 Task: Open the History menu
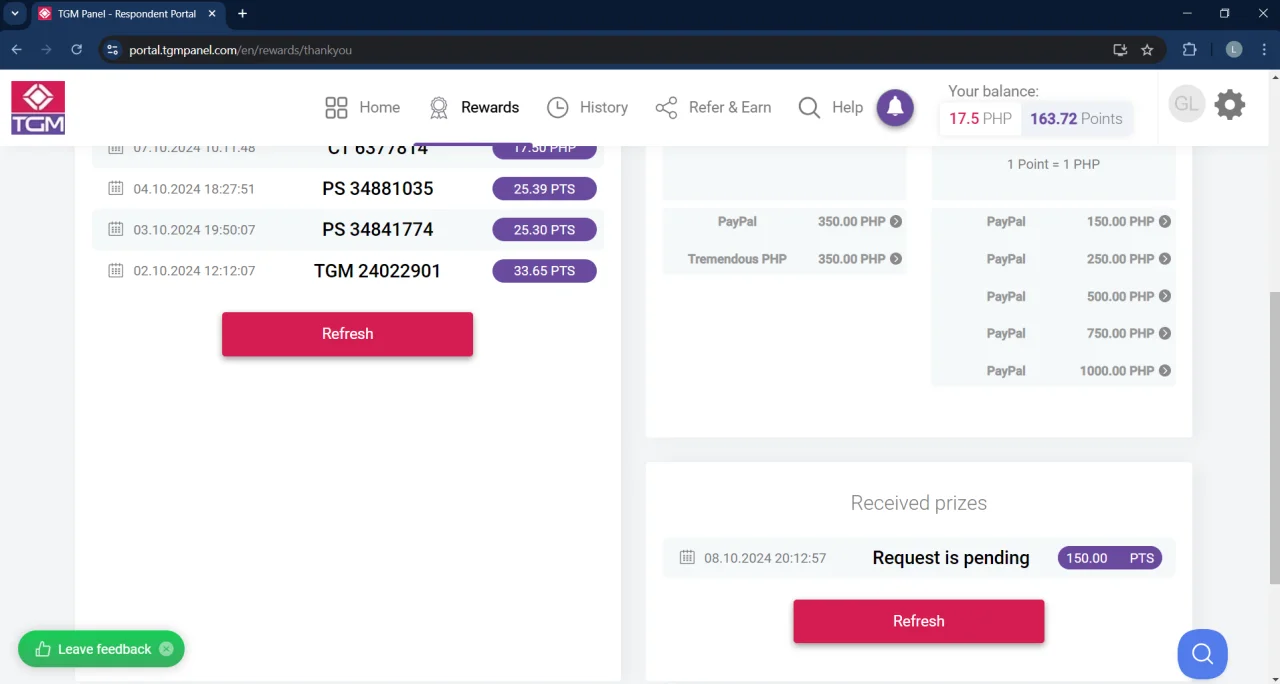pyautogui.click(x=587, y=107)
